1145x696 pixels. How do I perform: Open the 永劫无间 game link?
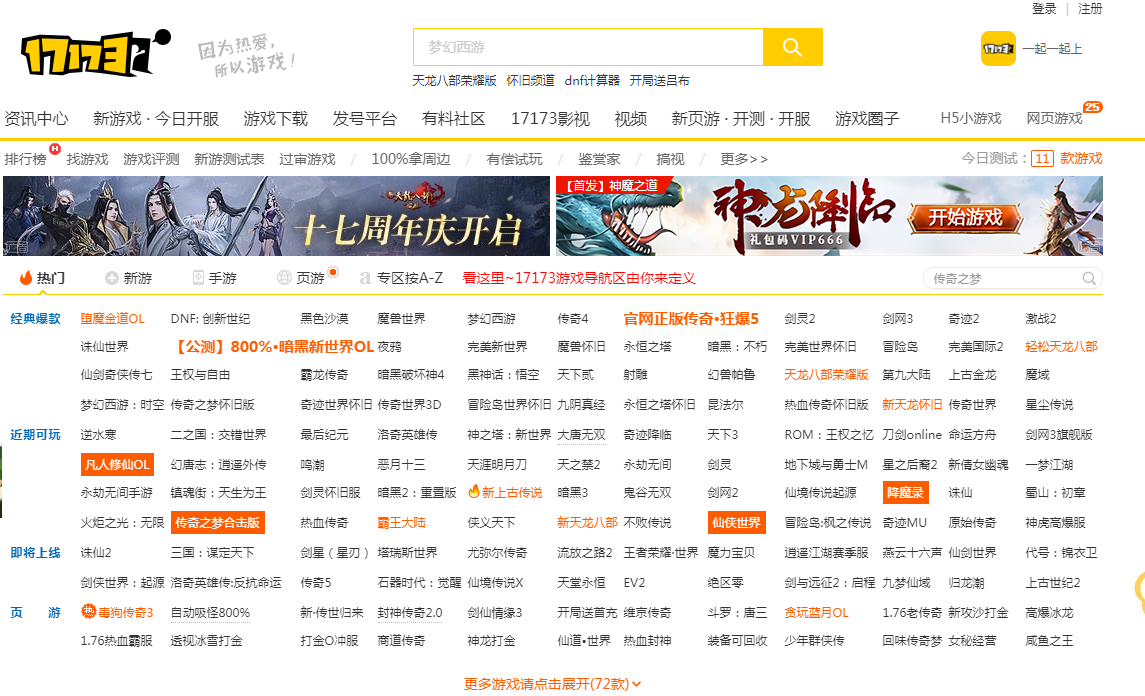(647, 464)
